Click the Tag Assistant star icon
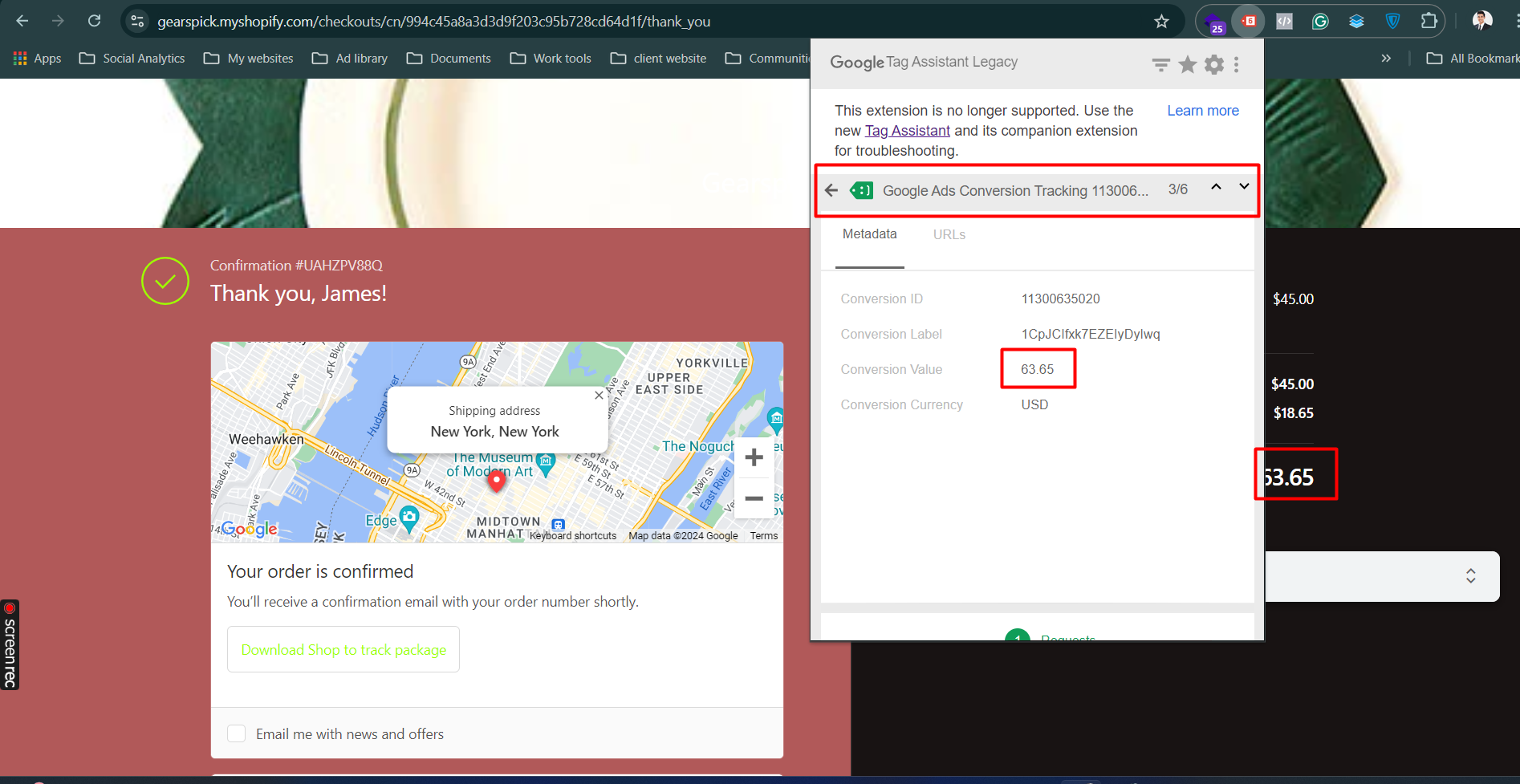The height and width of the screenshot is (784, 1520). [1188, 64]
